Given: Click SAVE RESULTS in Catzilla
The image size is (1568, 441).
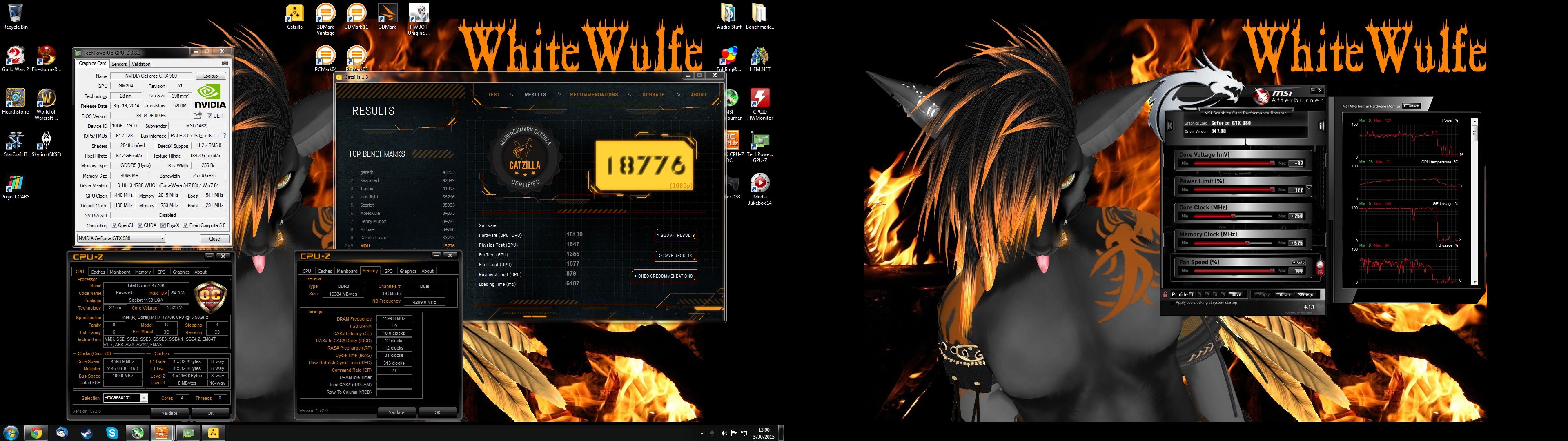Looking at the screenshot, I should [x=676, y=256].
